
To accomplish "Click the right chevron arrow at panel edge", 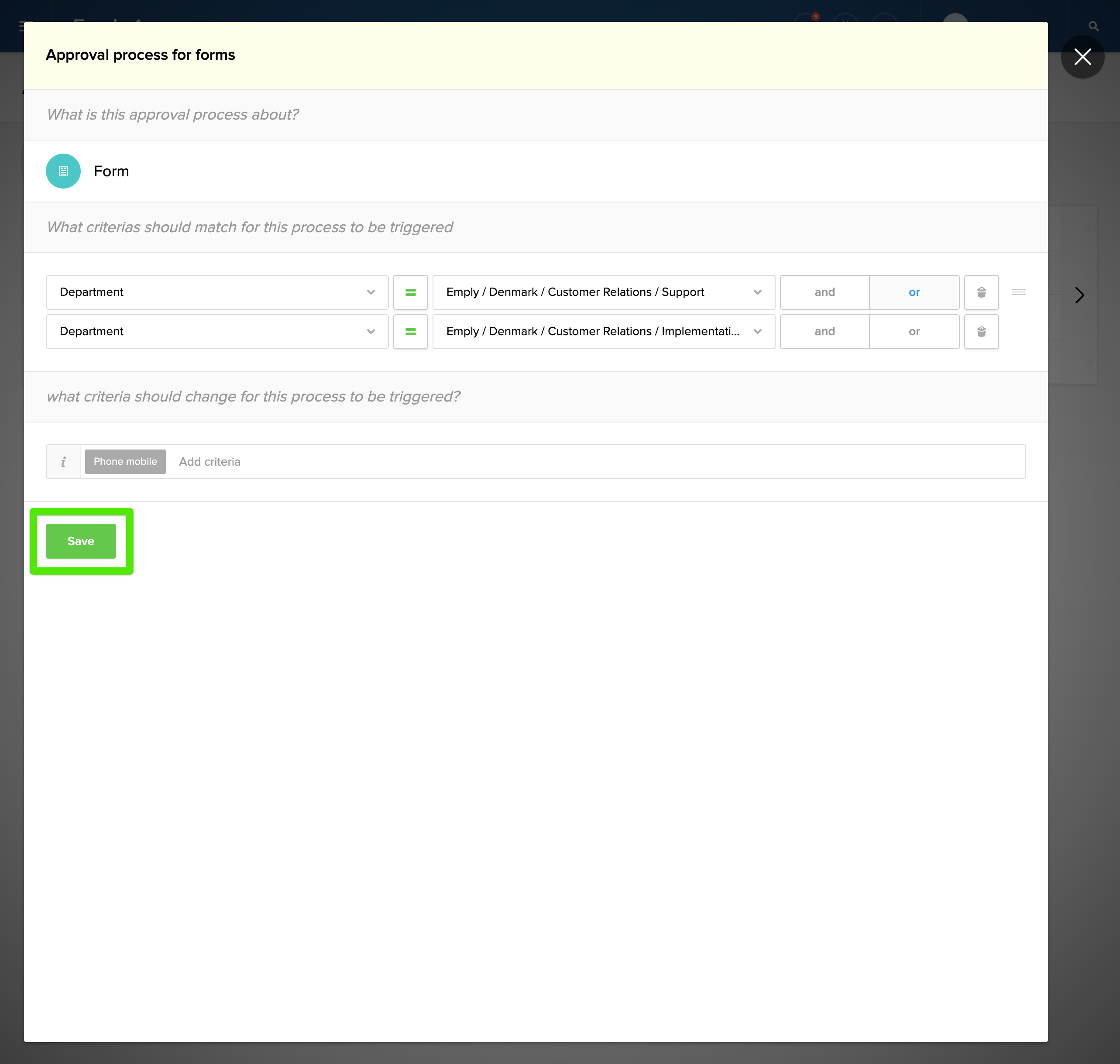I will (1079, 295).
